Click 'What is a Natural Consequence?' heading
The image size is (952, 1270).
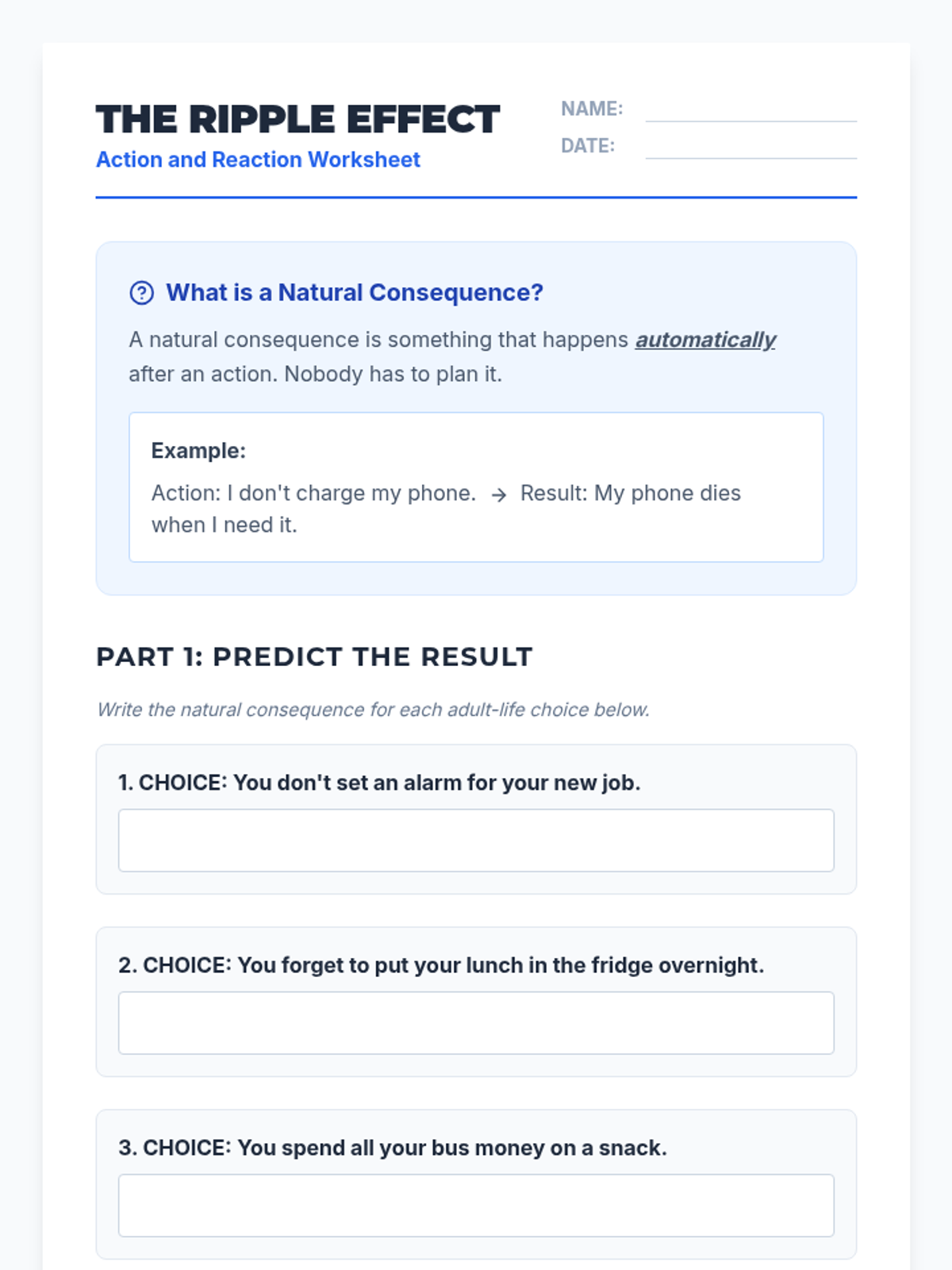[354, 293]
